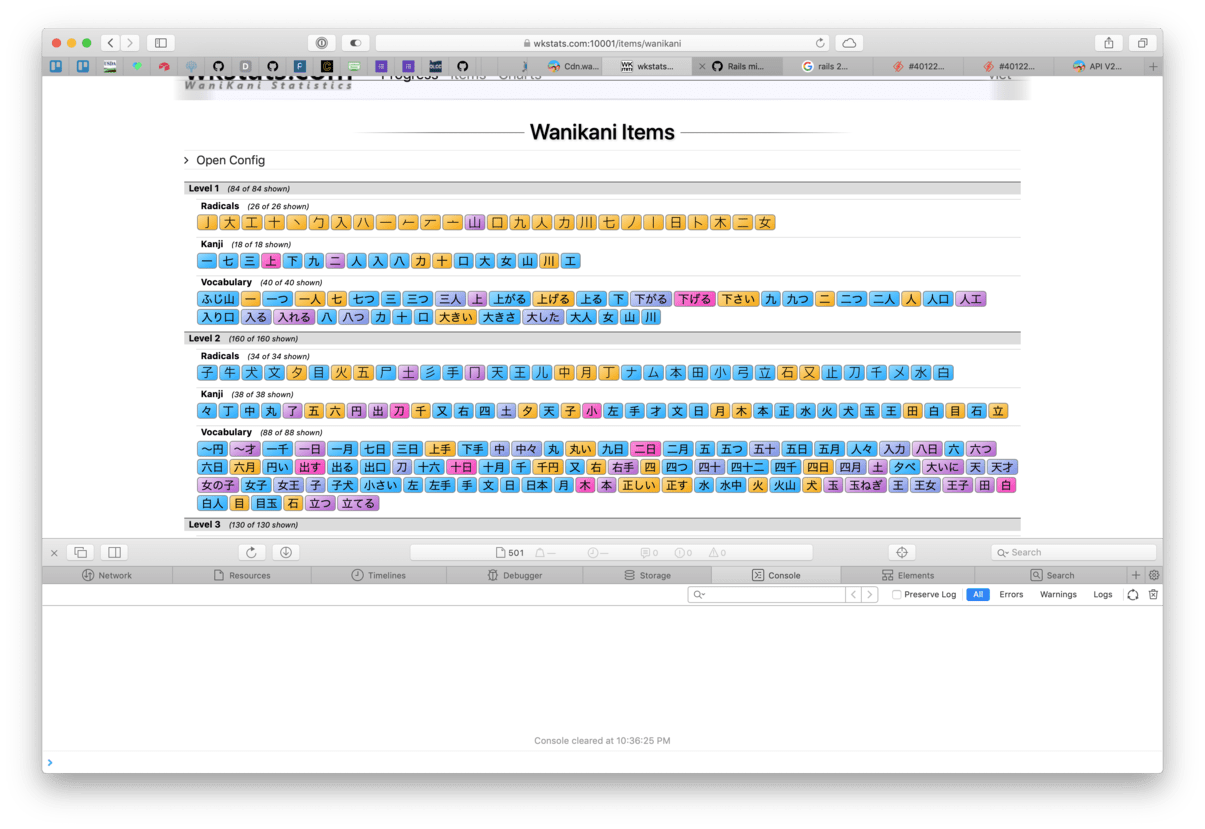Click the 四十二 vocabulary tile

[x=748, y=467]
